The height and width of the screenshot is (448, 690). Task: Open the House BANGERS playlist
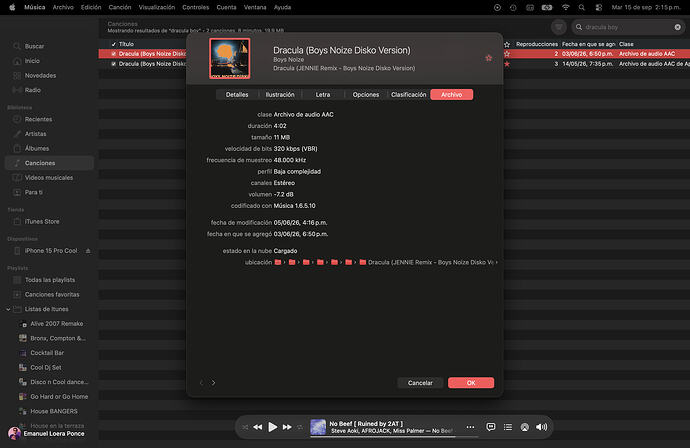click(x=54, y=411)
